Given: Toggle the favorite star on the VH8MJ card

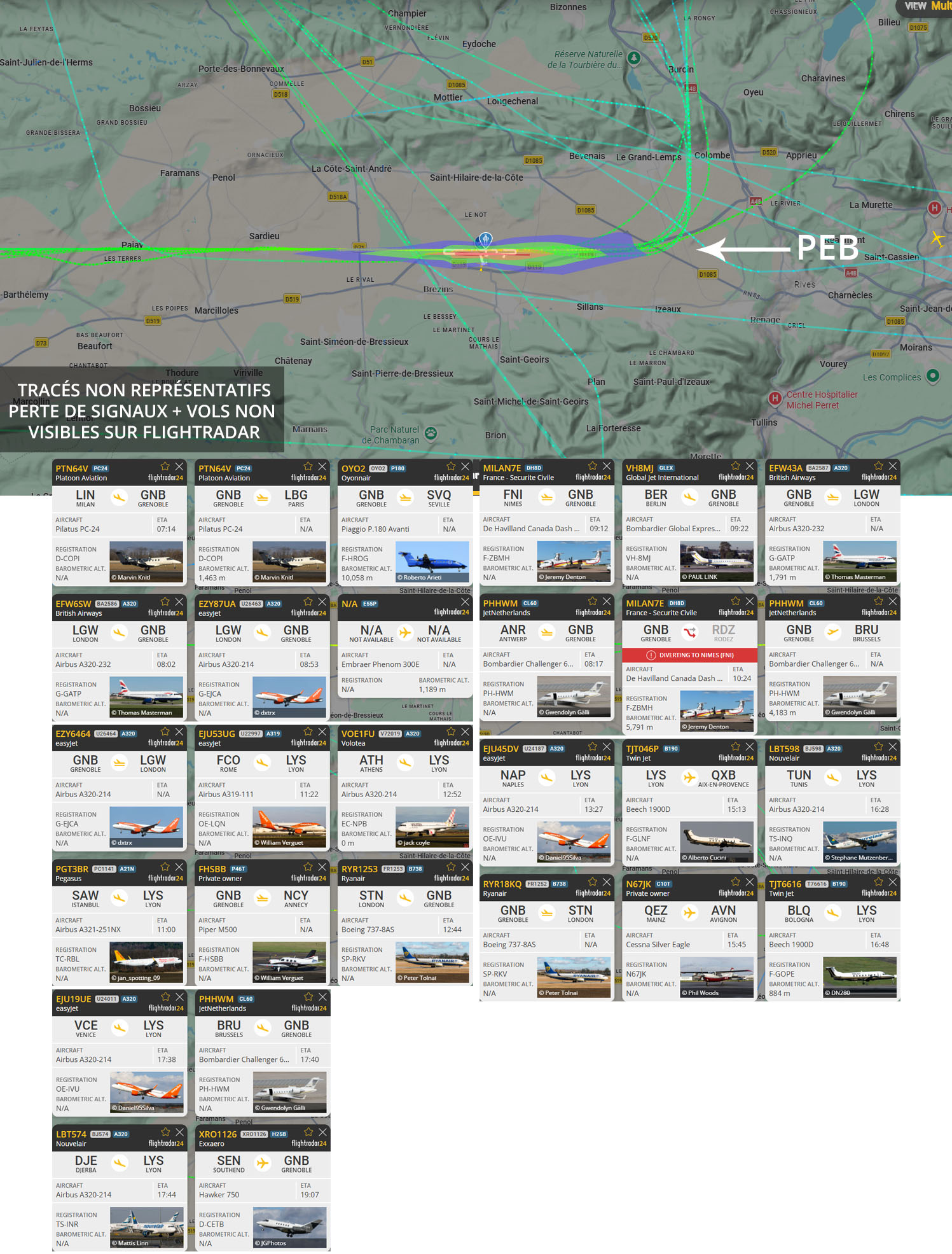Looking at the screenshot, I should click(736, 466).
